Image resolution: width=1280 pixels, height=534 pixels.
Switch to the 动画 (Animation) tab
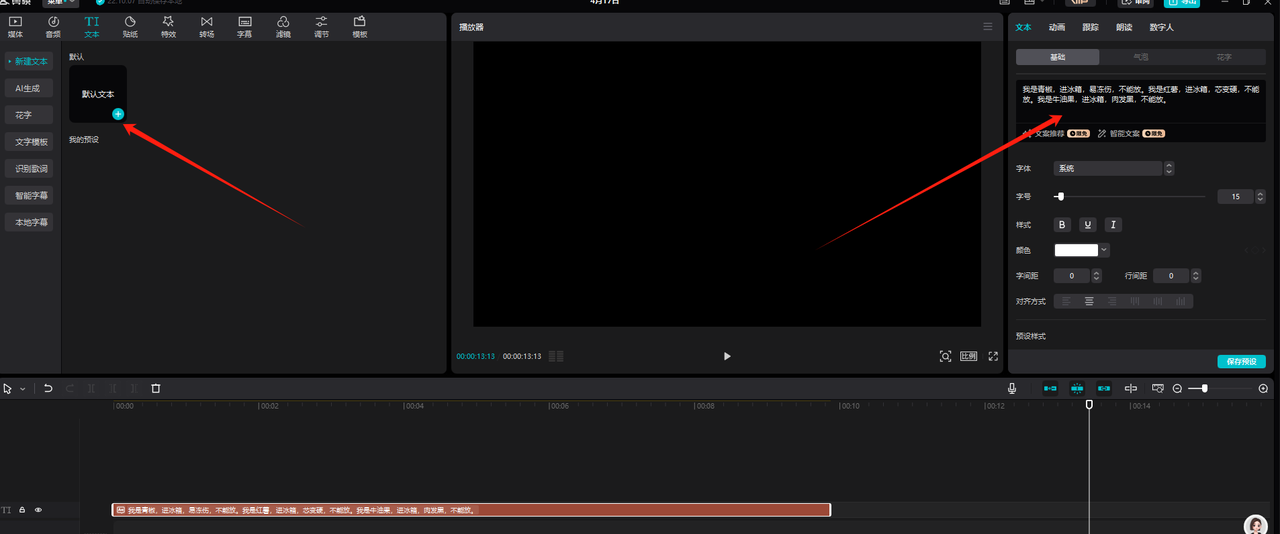coord(1057,27)
